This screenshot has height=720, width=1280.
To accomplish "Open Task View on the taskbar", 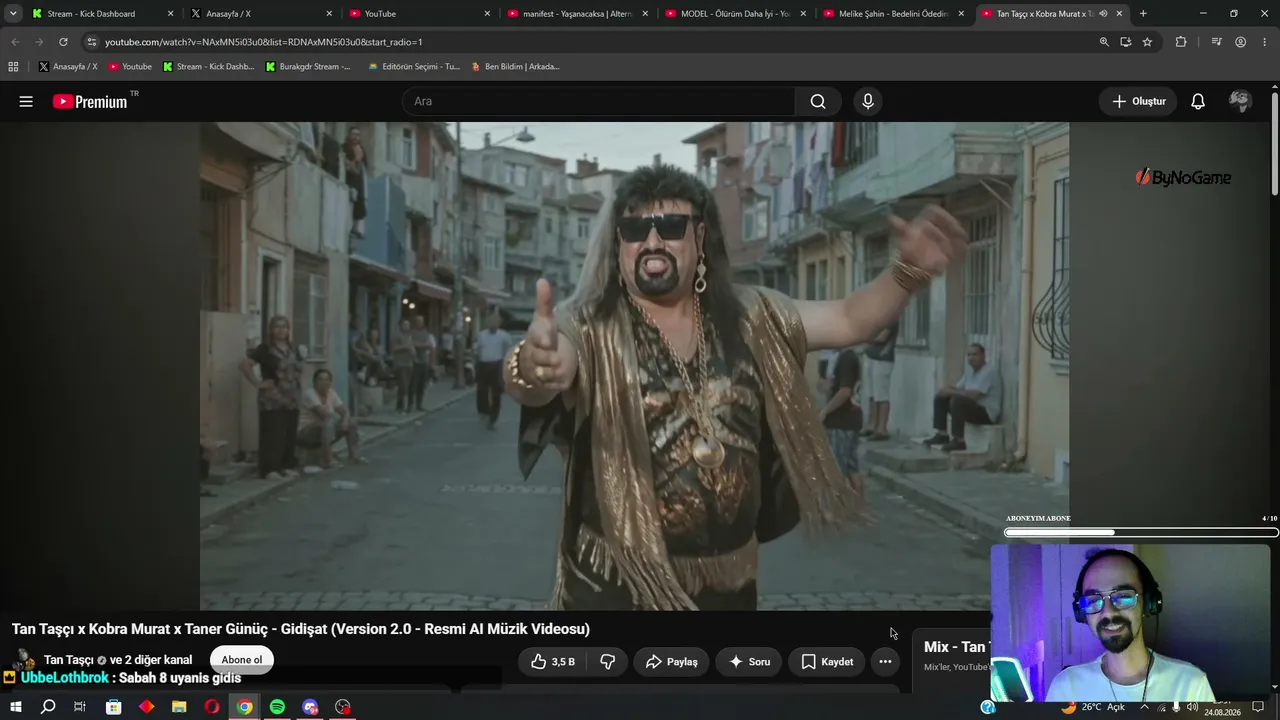I will point(80,707).
